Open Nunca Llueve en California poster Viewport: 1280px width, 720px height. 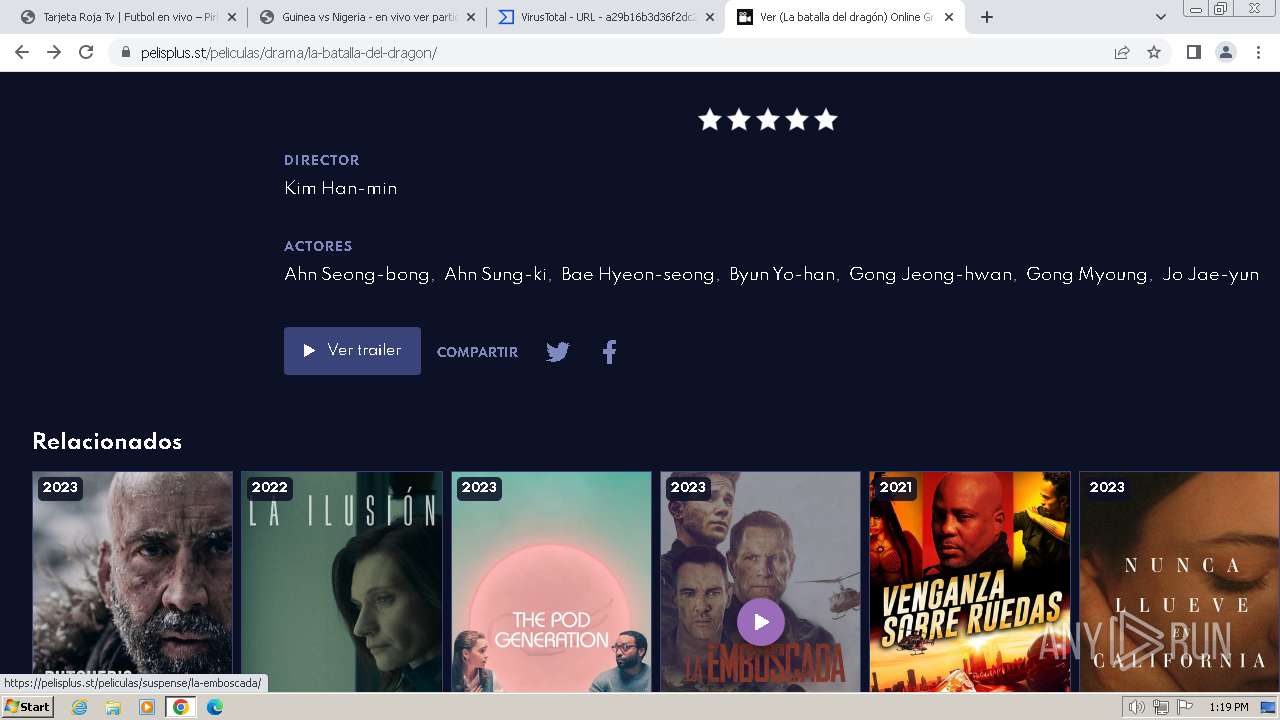coord(1180,582)
